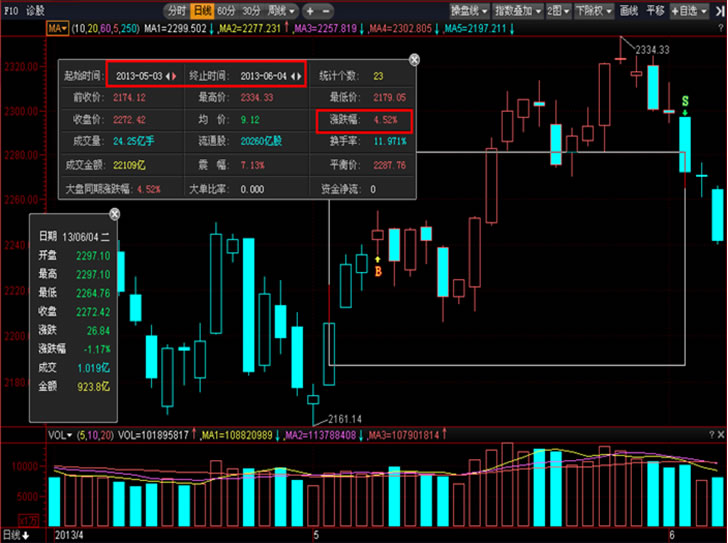
Task: Open the MA indicator dropdown
Action: [57, 29]
